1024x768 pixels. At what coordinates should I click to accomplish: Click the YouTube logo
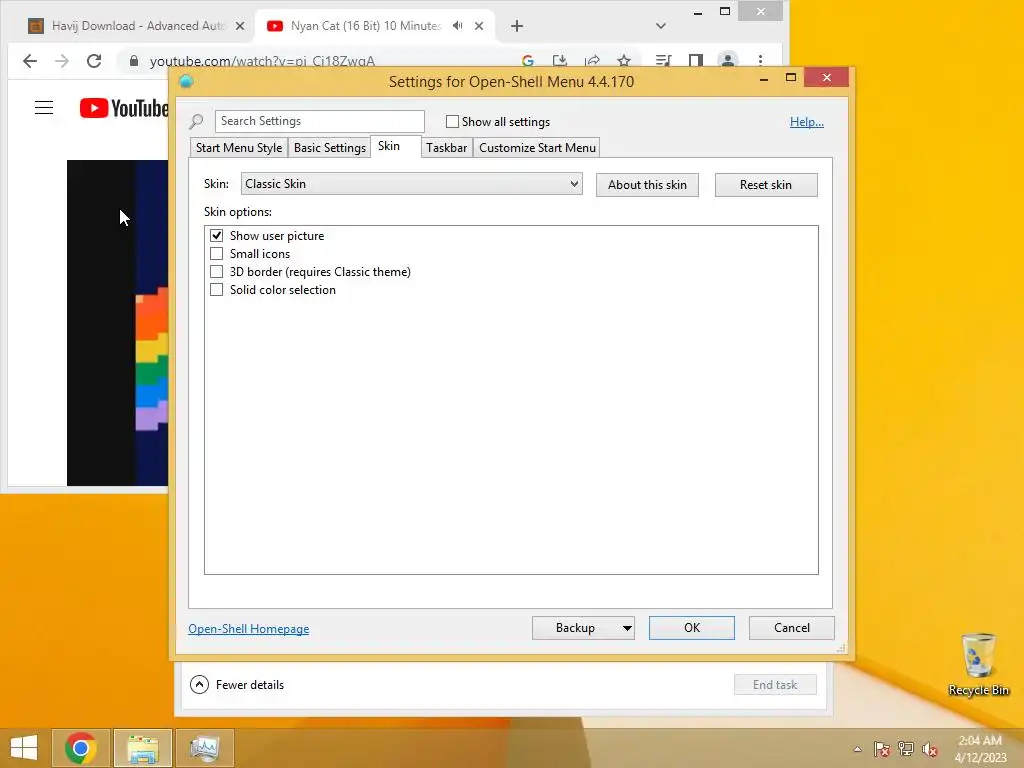click(124, 108)
